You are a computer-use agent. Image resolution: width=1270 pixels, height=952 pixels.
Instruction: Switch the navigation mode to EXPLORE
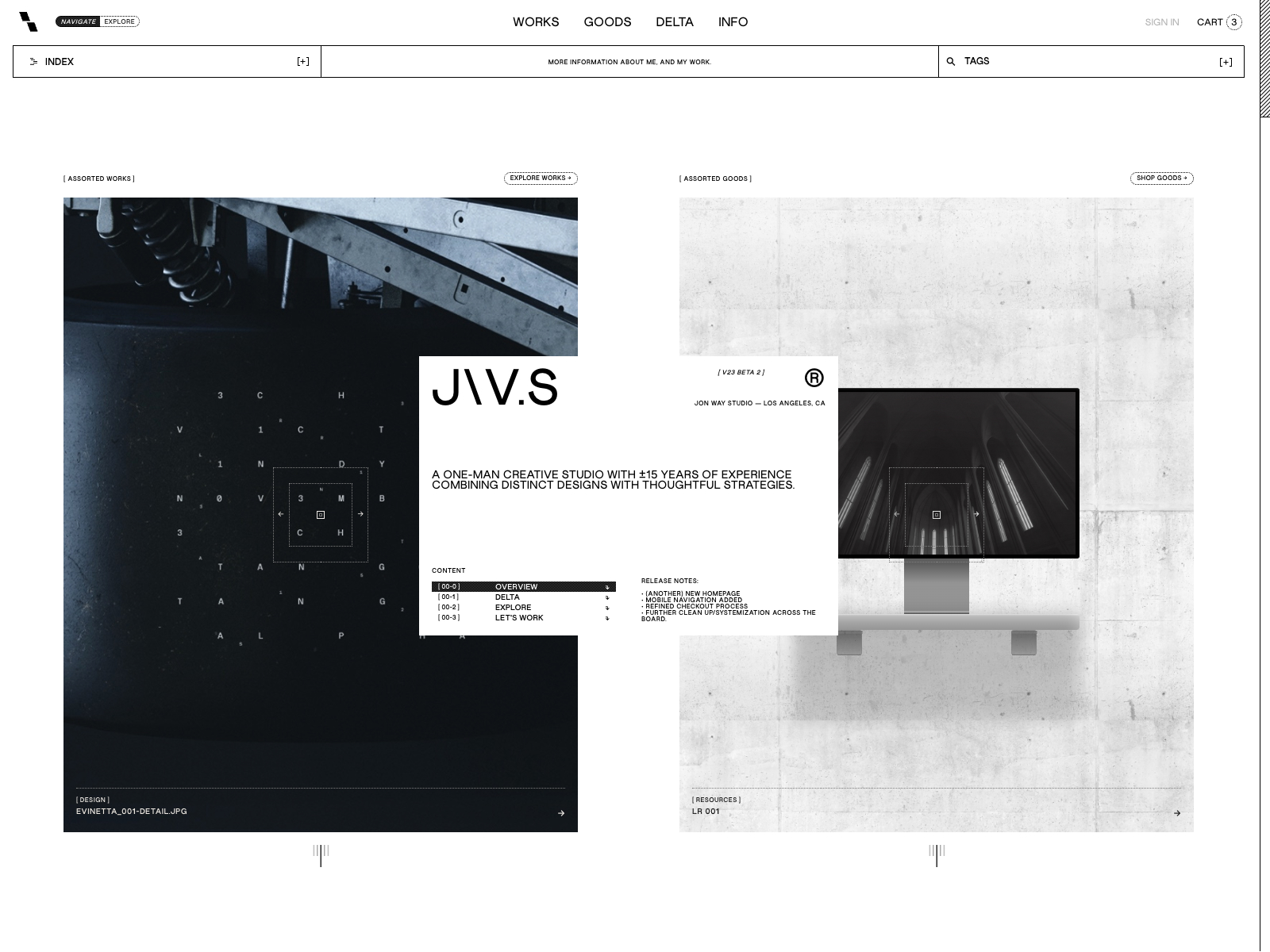[119, 21]
